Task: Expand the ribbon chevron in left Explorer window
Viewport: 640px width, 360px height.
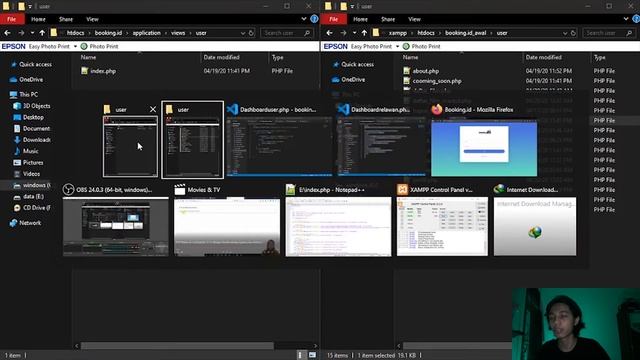Action: [x=304, y=19]
